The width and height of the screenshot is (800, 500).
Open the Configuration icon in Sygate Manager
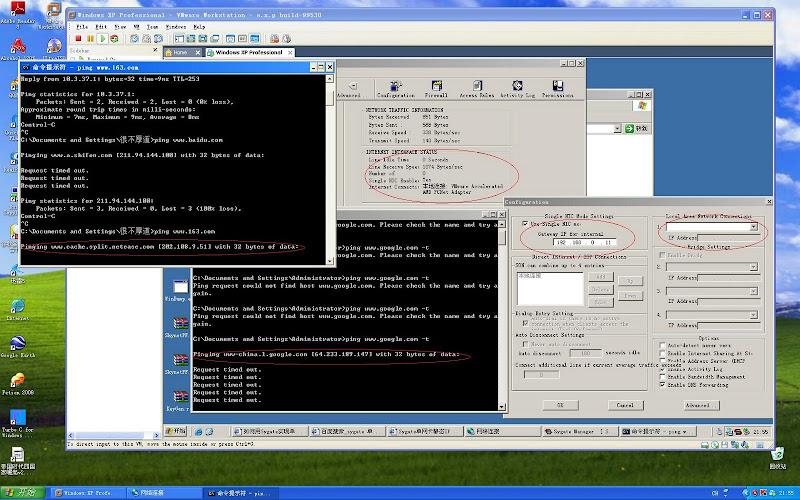[395, 89]
